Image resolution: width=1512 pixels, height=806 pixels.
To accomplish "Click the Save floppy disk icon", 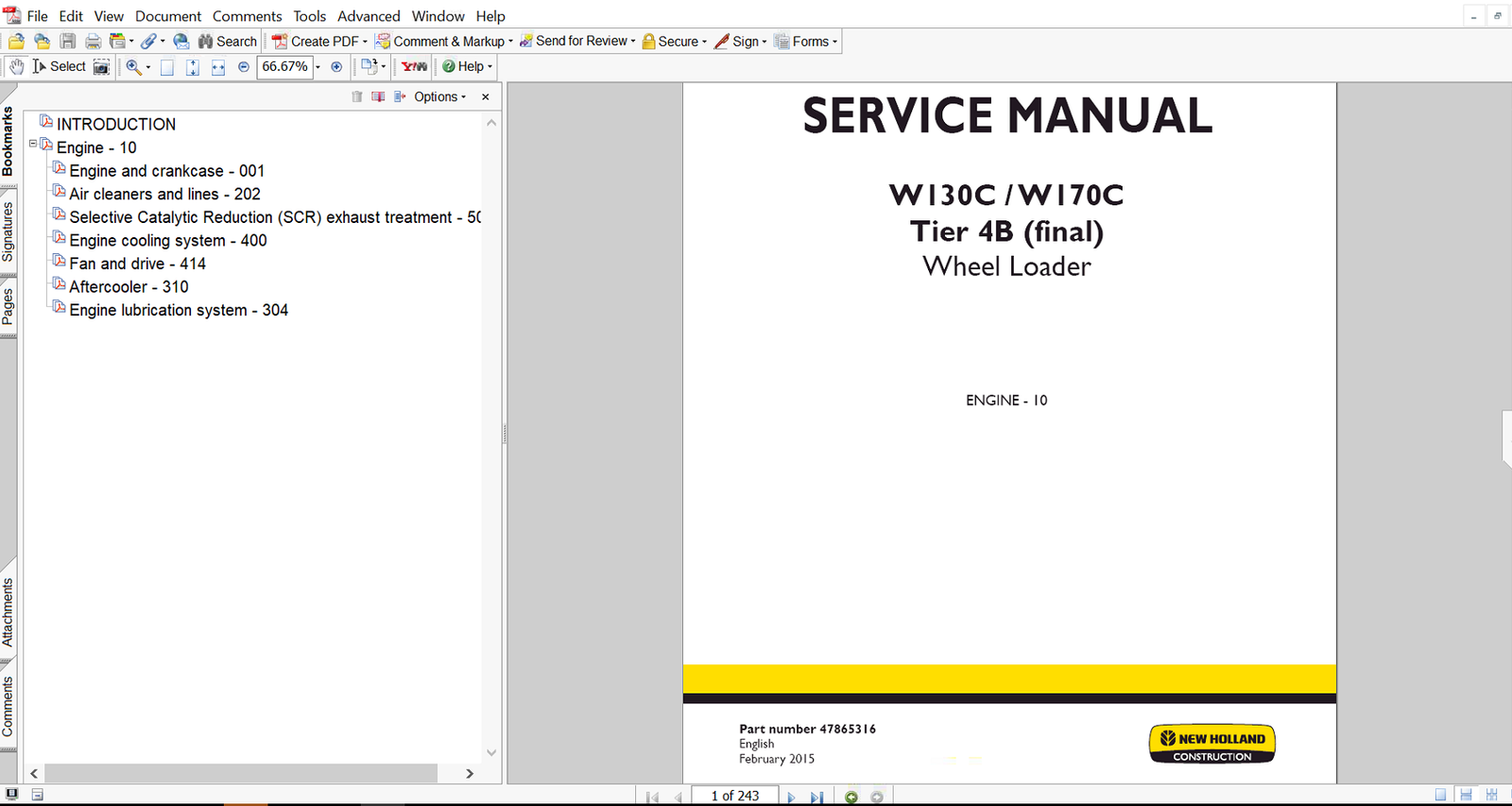I will tap(68, 42).
